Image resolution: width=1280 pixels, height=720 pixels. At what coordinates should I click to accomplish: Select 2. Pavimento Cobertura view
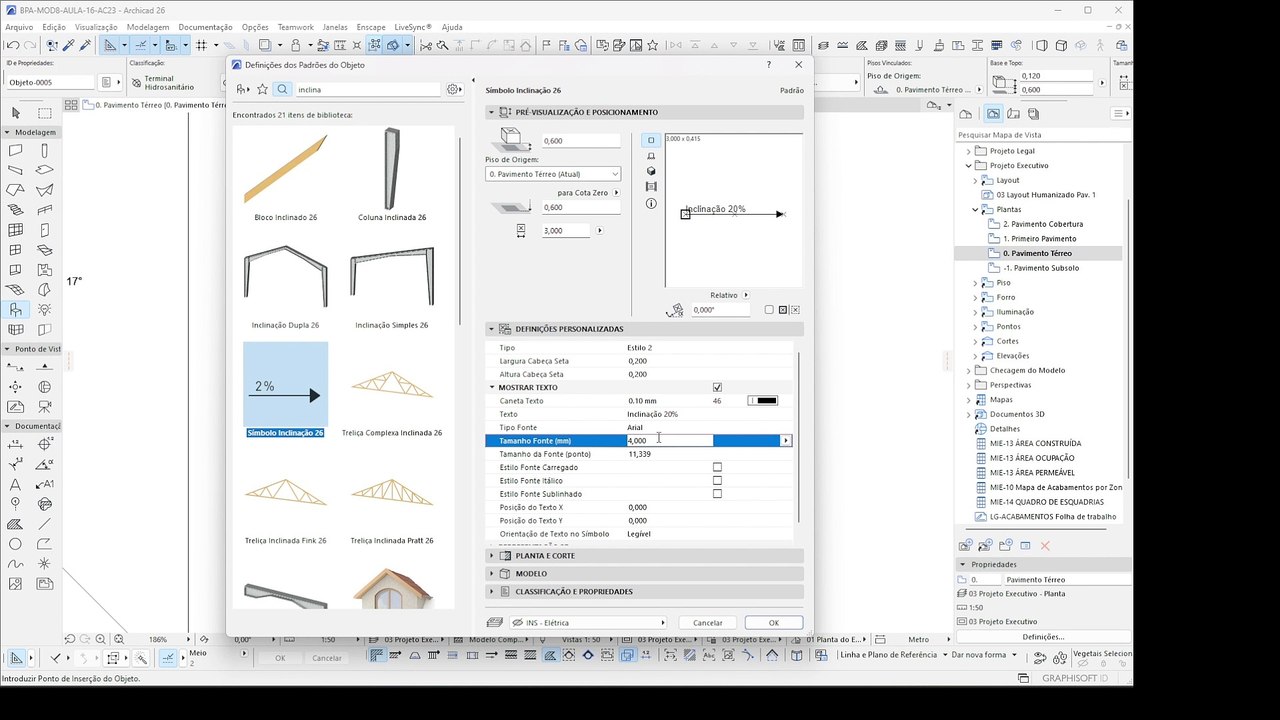tap(1043, 224)
